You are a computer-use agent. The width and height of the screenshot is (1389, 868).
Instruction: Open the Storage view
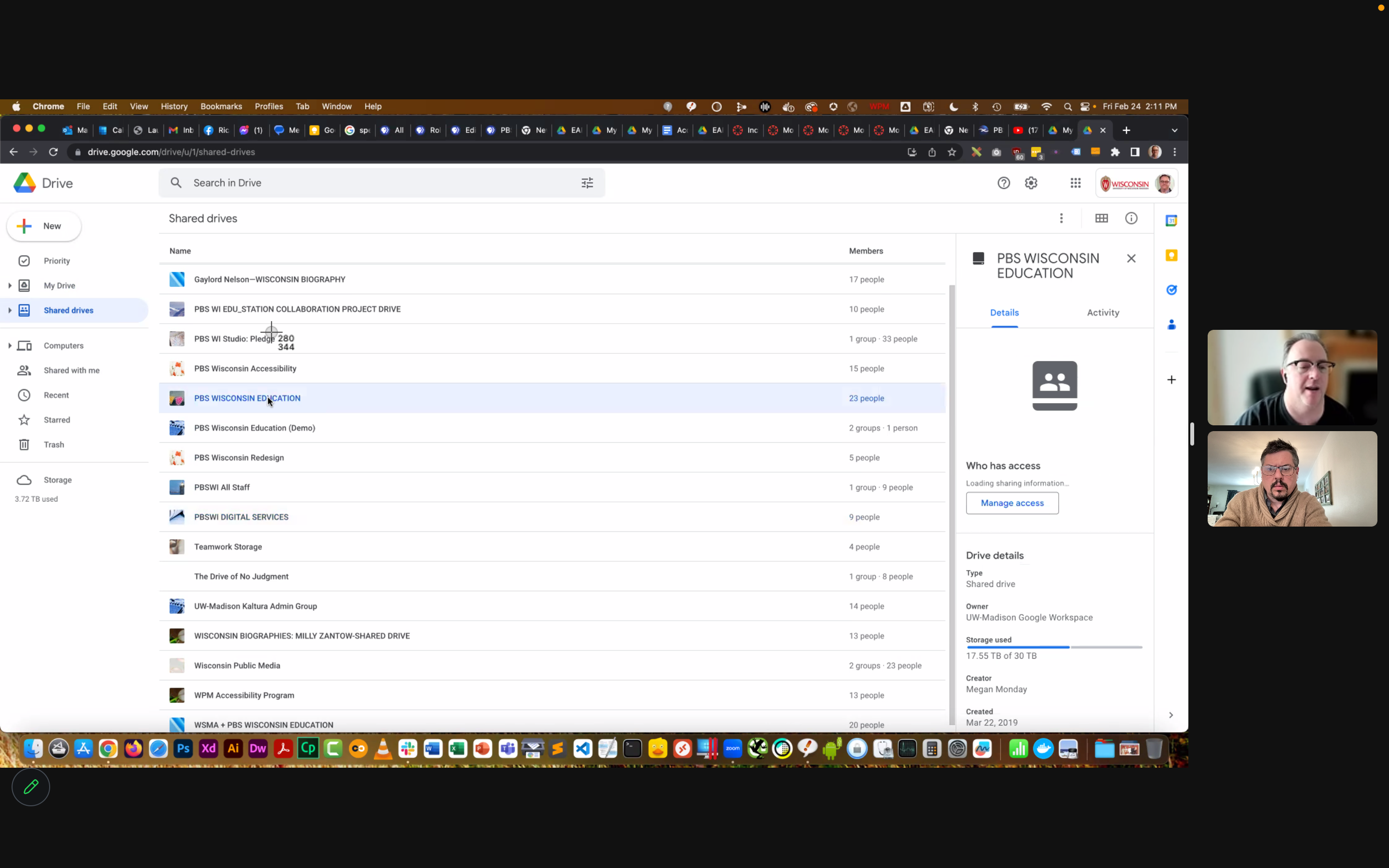point(74,480)
